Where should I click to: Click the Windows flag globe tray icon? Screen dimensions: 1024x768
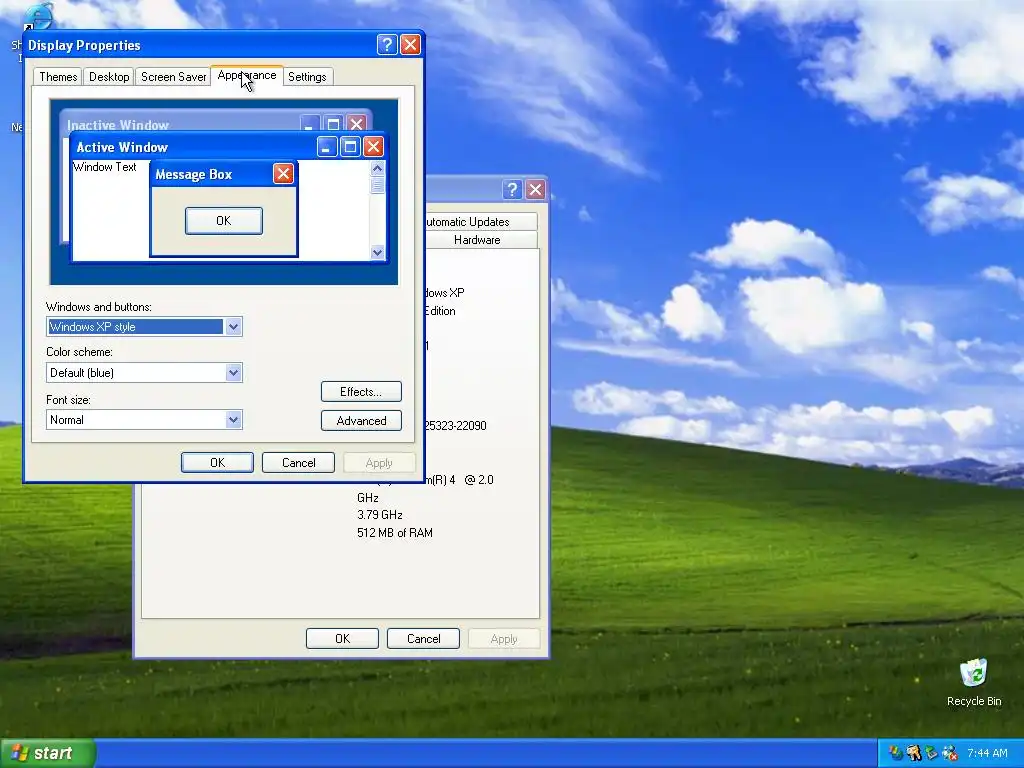[x=896, y=753]
